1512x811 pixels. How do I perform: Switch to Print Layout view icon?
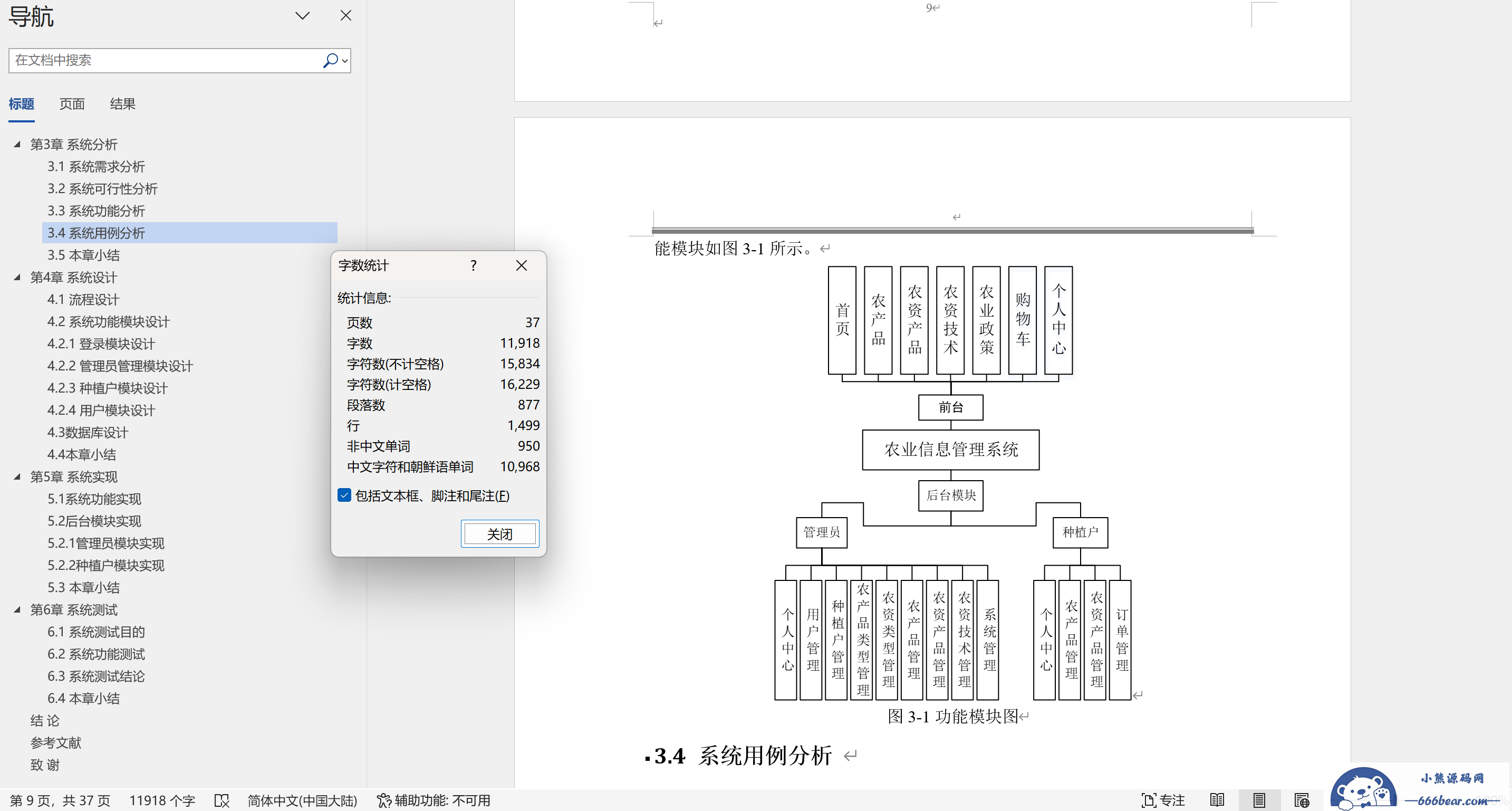tap(1259, 800)
